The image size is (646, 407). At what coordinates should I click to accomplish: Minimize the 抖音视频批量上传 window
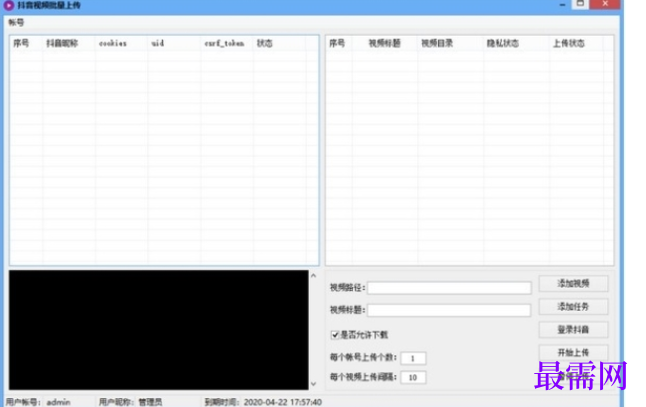(x=562, y=4)
